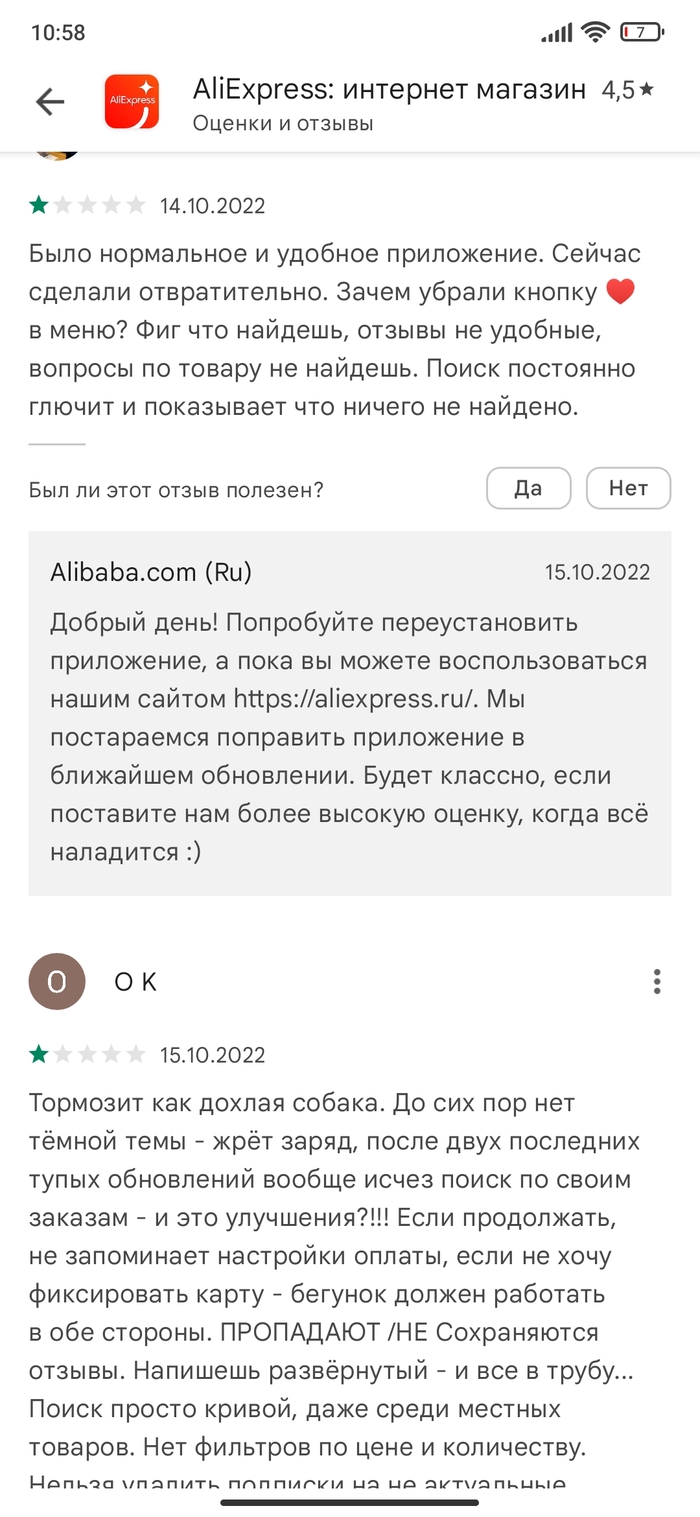Tap the cellular signal icon
Image resolution: width=700 pixels, height=1517 pixels.
point(556,33)
